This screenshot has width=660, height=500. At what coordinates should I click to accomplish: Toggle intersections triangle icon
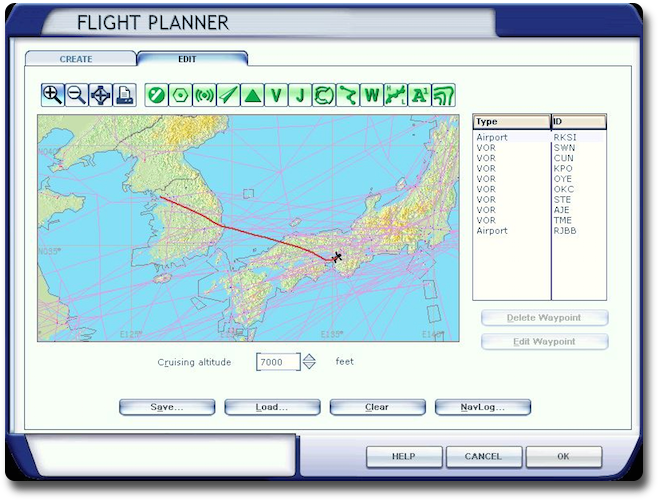pyautogui.click(x=253, y=95)
